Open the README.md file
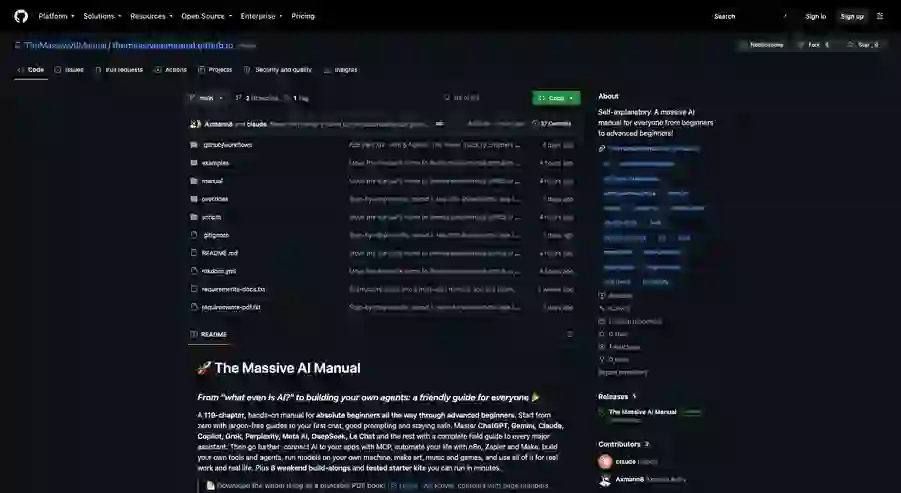901x493 pixels. (220, 253)
